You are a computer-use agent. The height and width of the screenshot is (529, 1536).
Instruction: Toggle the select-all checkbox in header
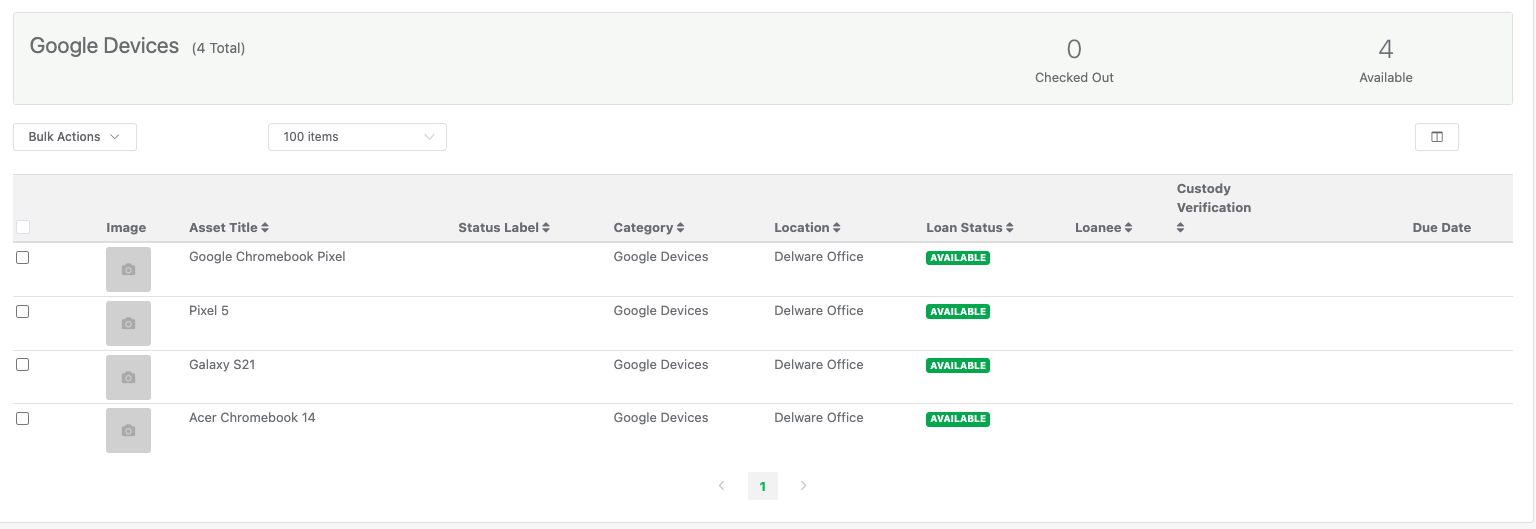pos(22,228)
